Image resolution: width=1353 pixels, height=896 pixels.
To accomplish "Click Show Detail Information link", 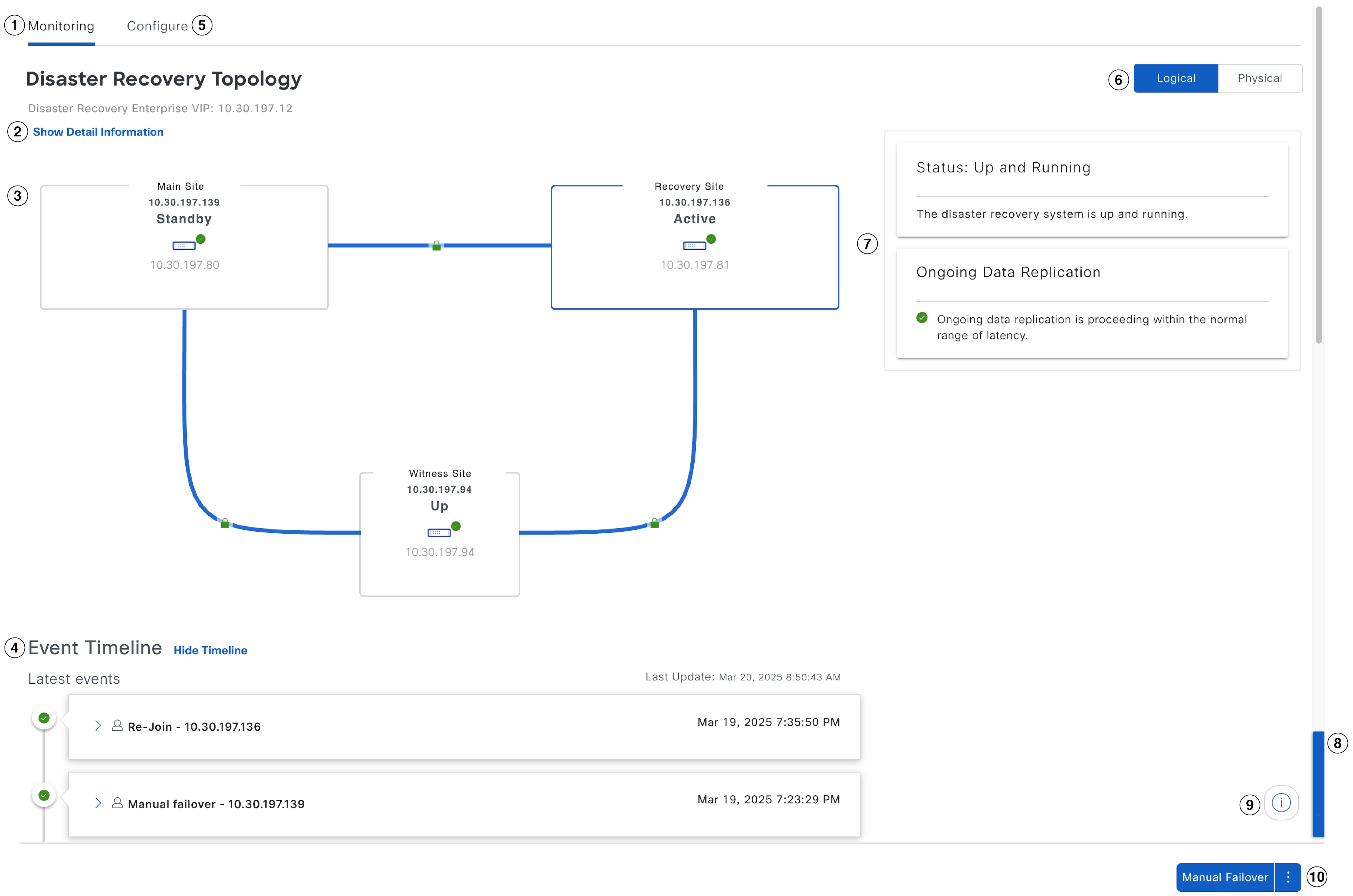I will coord(98,132).
